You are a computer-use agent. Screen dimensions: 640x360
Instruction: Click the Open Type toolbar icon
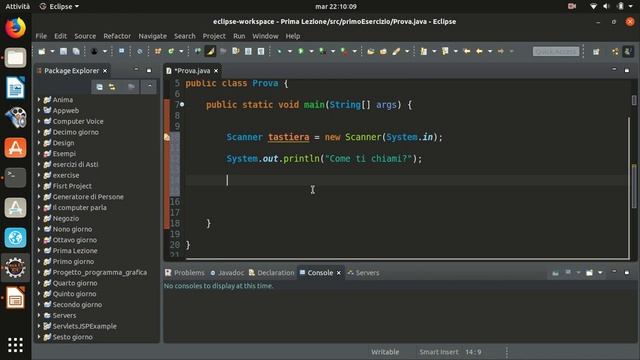tap(371, 51)
